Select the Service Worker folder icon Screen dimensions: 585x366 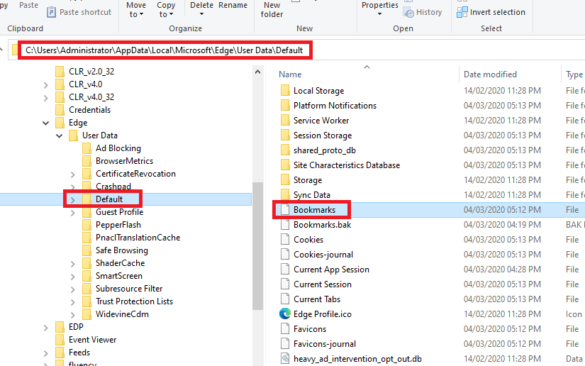pyautogui.click(x=285, y=120)
